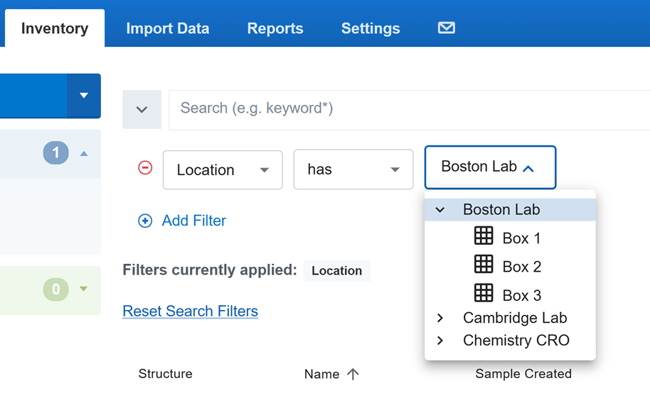Viewport: 650px width, 393px height.
Task: Expand the Cambridge Lab tree node
Action: click(x=440, y=318)
